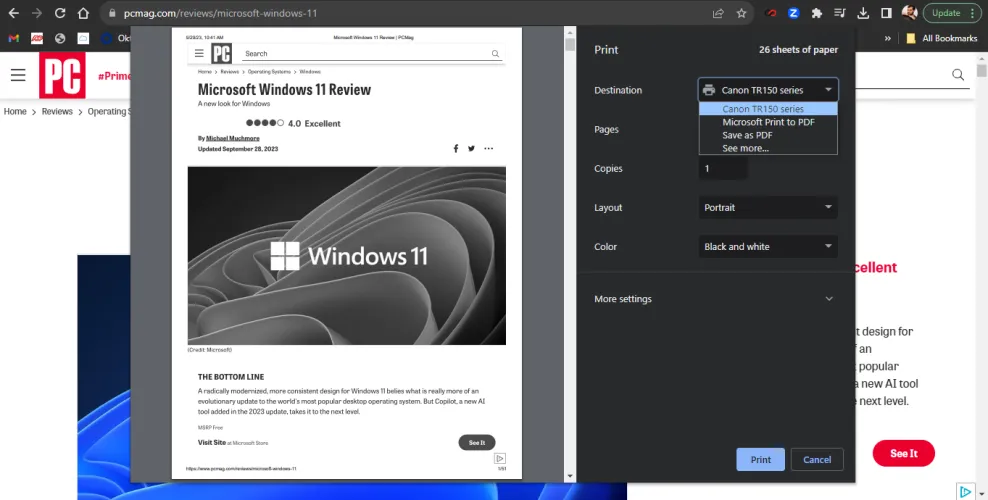
Task: Reload the page with the refresh icon
Action: 60,13
